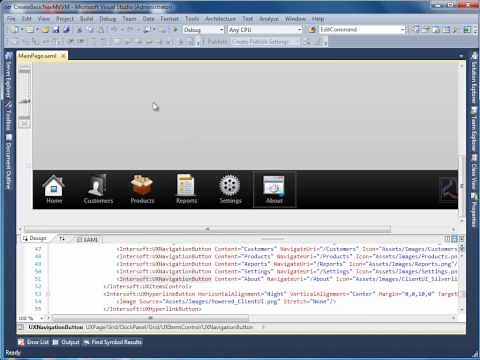480x360 pixels.
Task: Click XAML code line 47 Customers button
Action: tap(287, 249)
